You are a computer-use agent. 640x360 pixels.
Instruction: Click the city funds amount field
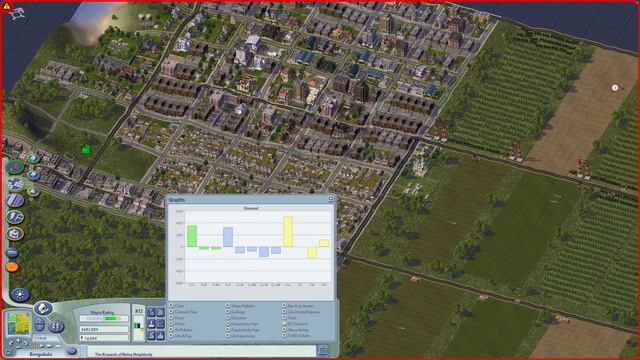(104, 329)
